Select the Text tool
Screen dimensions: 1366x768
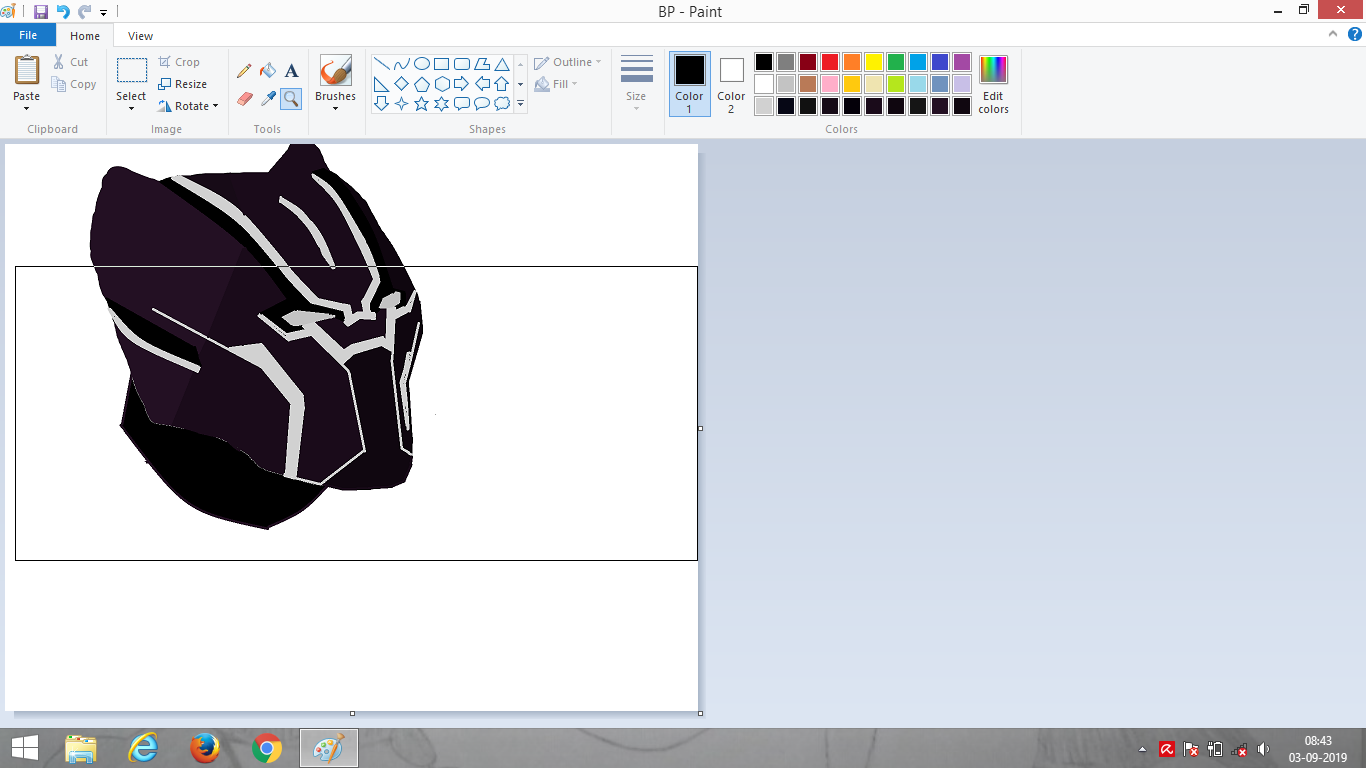[291, 71]
